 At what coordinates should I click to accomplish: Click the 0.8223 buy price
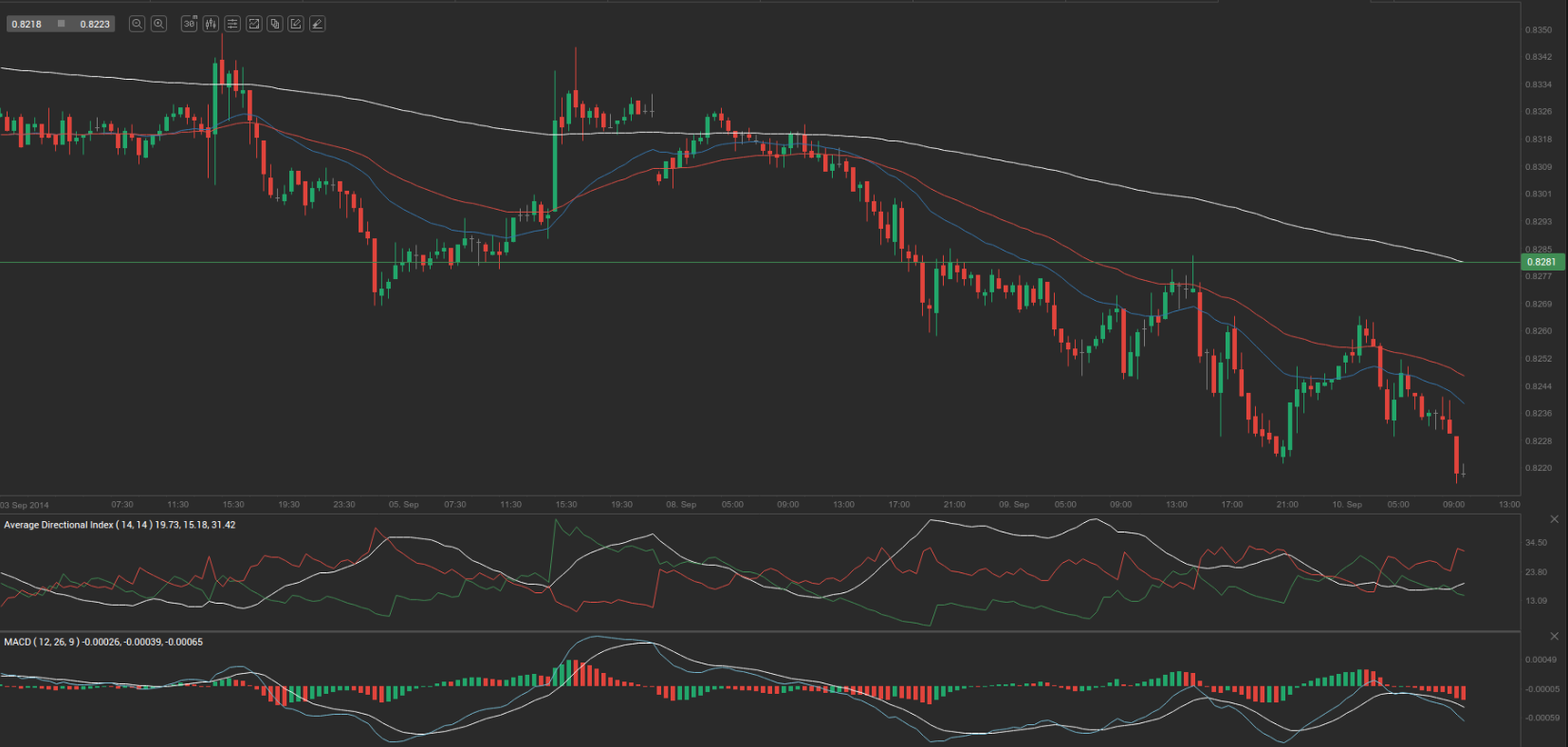(x=95, y=24)
